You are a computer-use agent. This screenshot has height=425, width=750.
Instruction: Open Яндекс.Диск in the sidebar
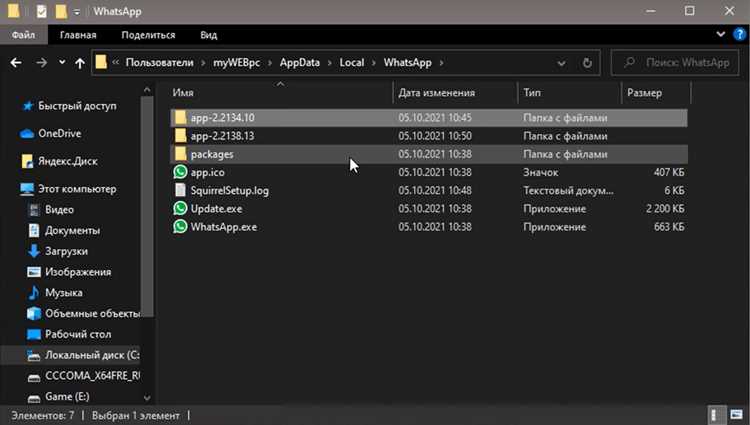(x=67, y=161)
